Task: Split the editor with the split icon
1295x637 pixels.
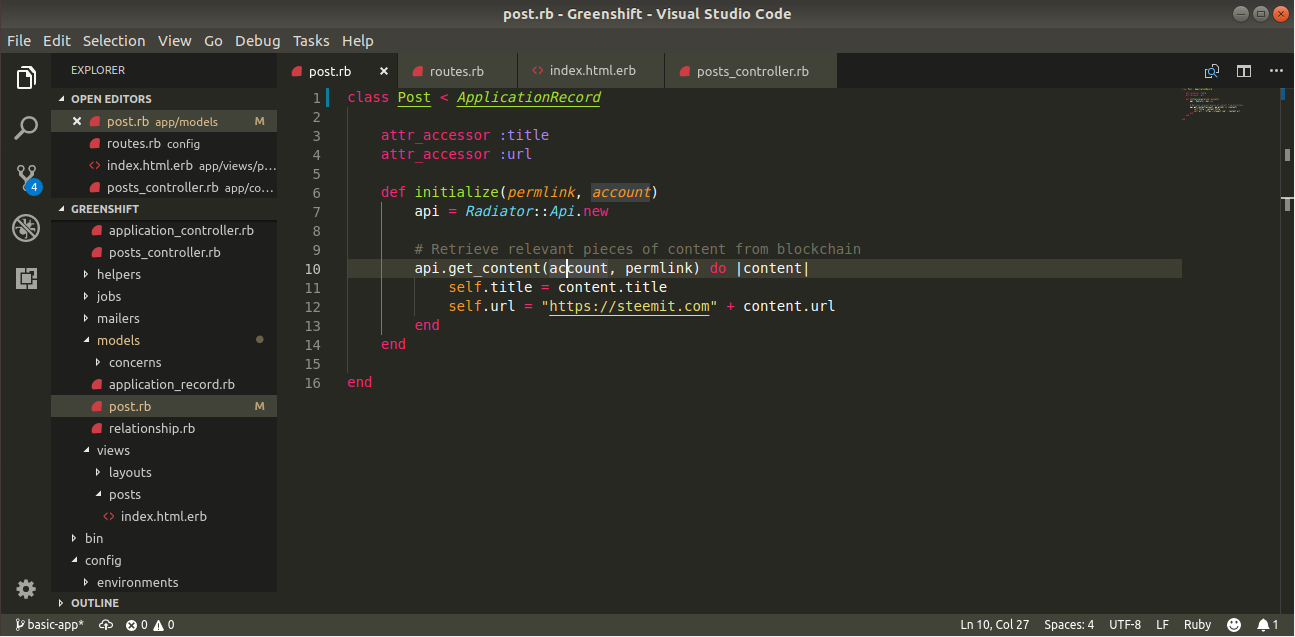Action: [x=1244, y=71]
